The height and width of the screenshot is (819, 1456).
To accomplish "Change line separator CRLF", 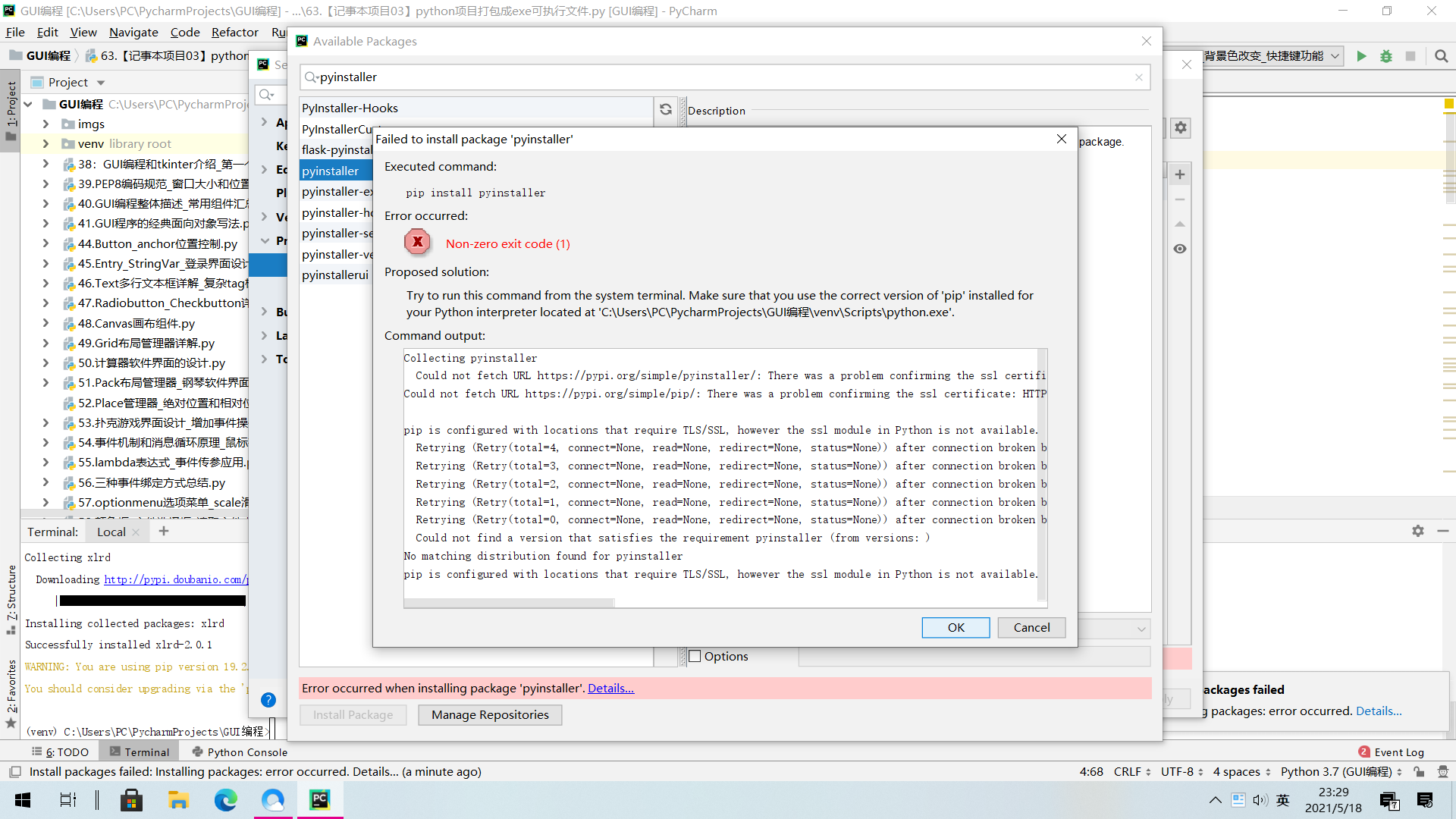I will coord(1132,772).
